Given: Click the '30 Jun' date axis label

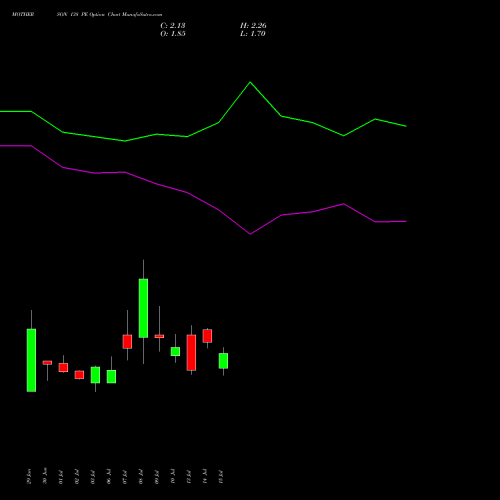Looking at the screenshot, I should [45, 476].
